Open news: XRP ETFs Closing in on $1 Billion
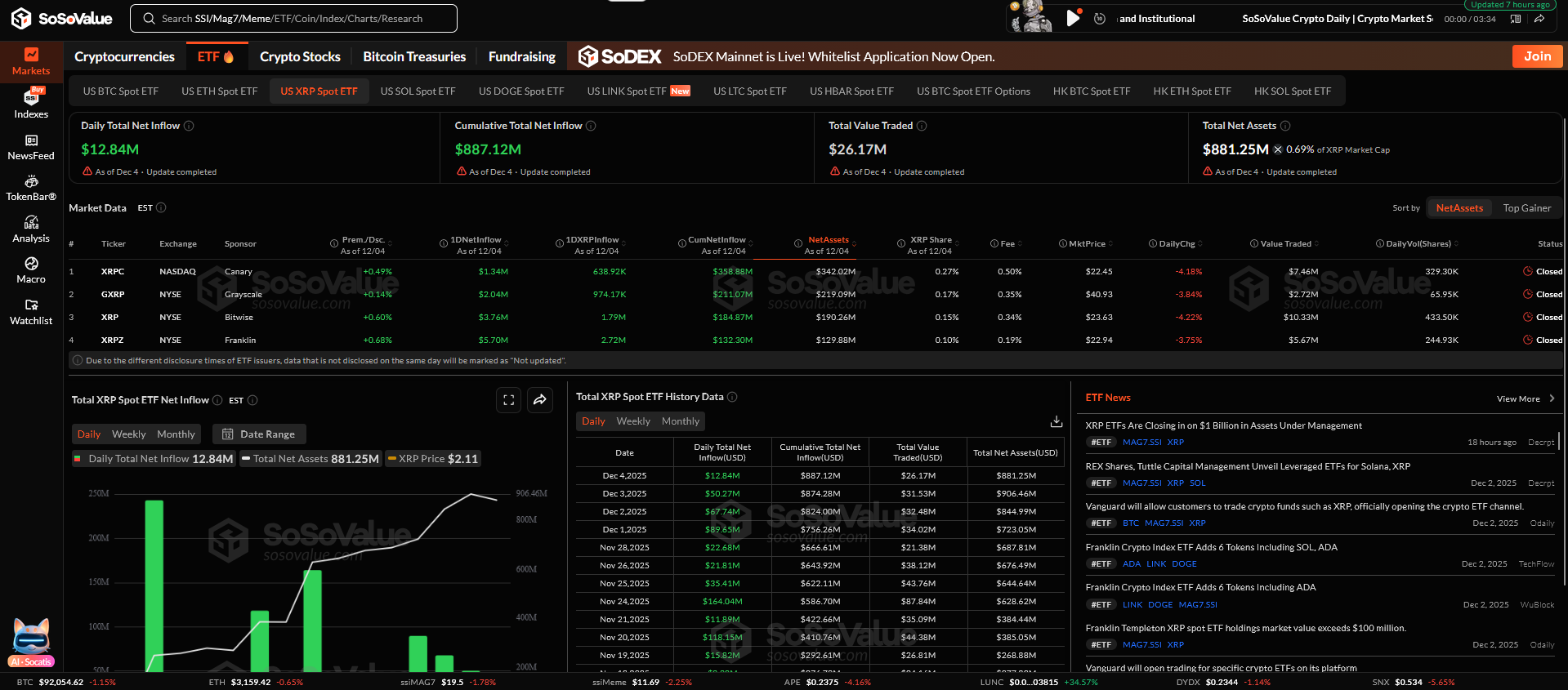The image size is (1568, 690). (1223, 425)
